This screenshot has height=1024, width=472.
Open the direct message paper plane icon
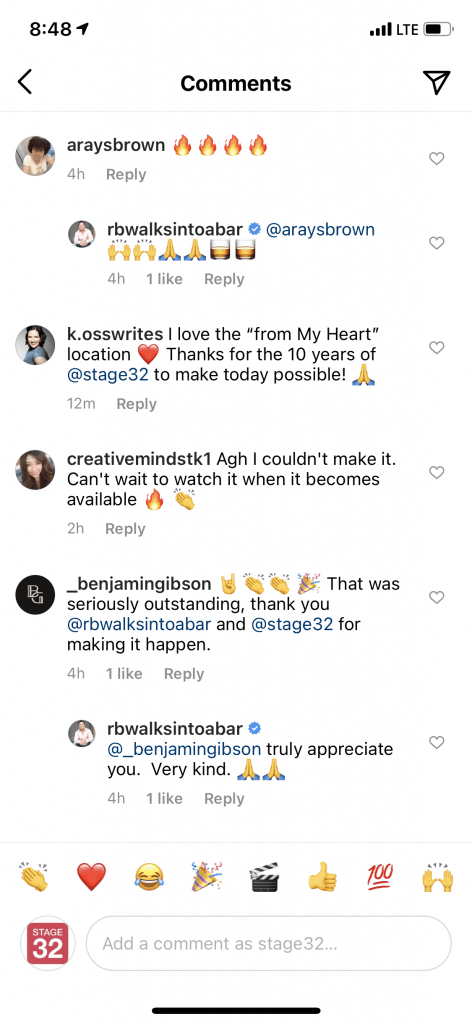pyautogui.click(x=436, y=82)
